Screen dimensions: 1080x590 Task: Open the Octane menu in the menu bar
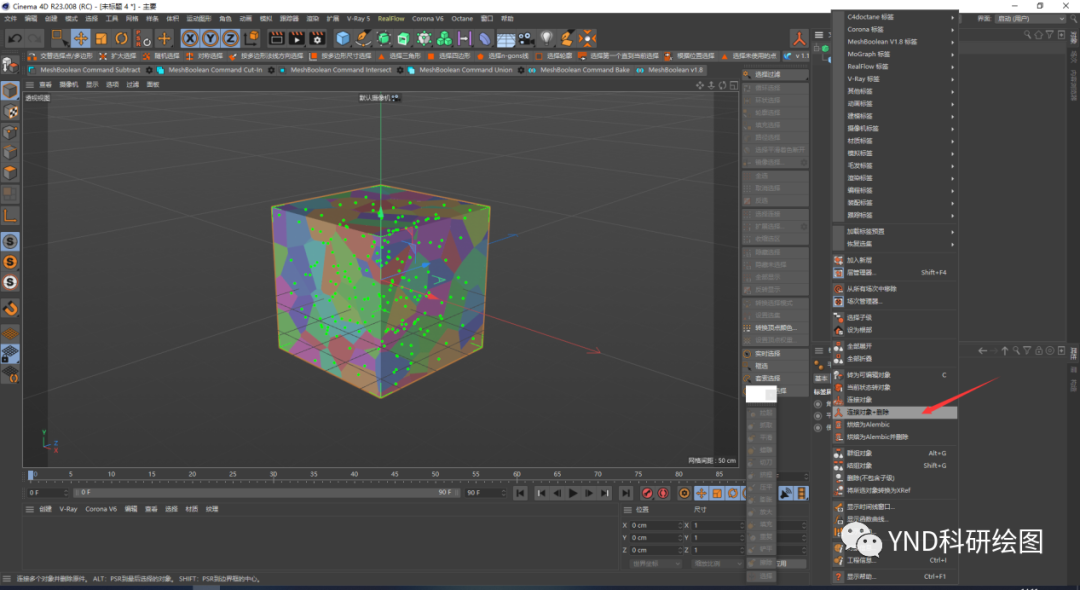click(462, 19)
